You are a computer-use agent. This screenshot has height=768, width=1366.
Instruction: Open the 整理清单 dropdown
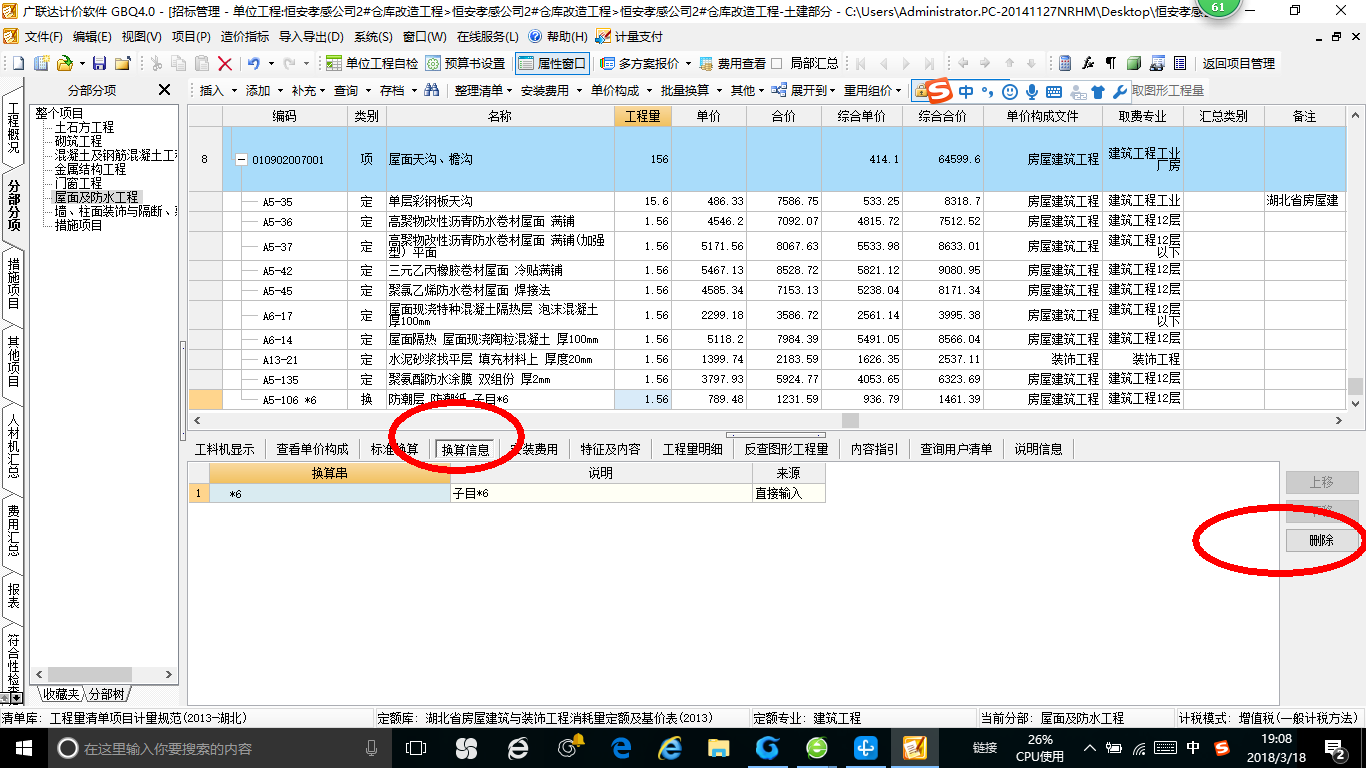coord(483,90)
